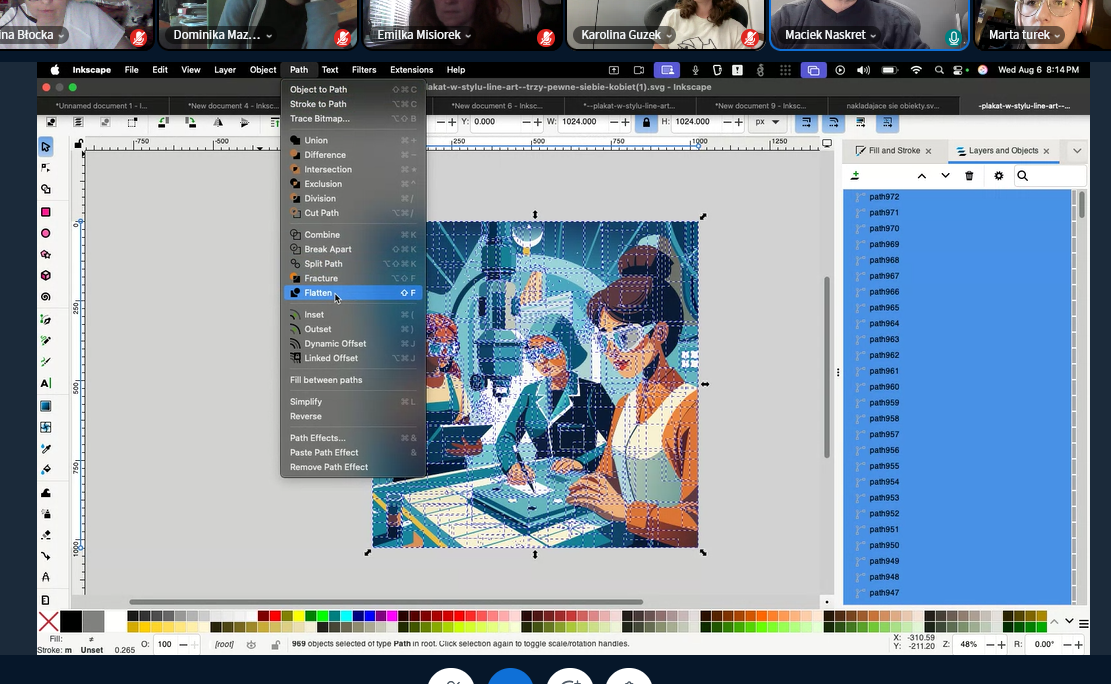Select the Mesh gradient tool

[x=46, y=427]
